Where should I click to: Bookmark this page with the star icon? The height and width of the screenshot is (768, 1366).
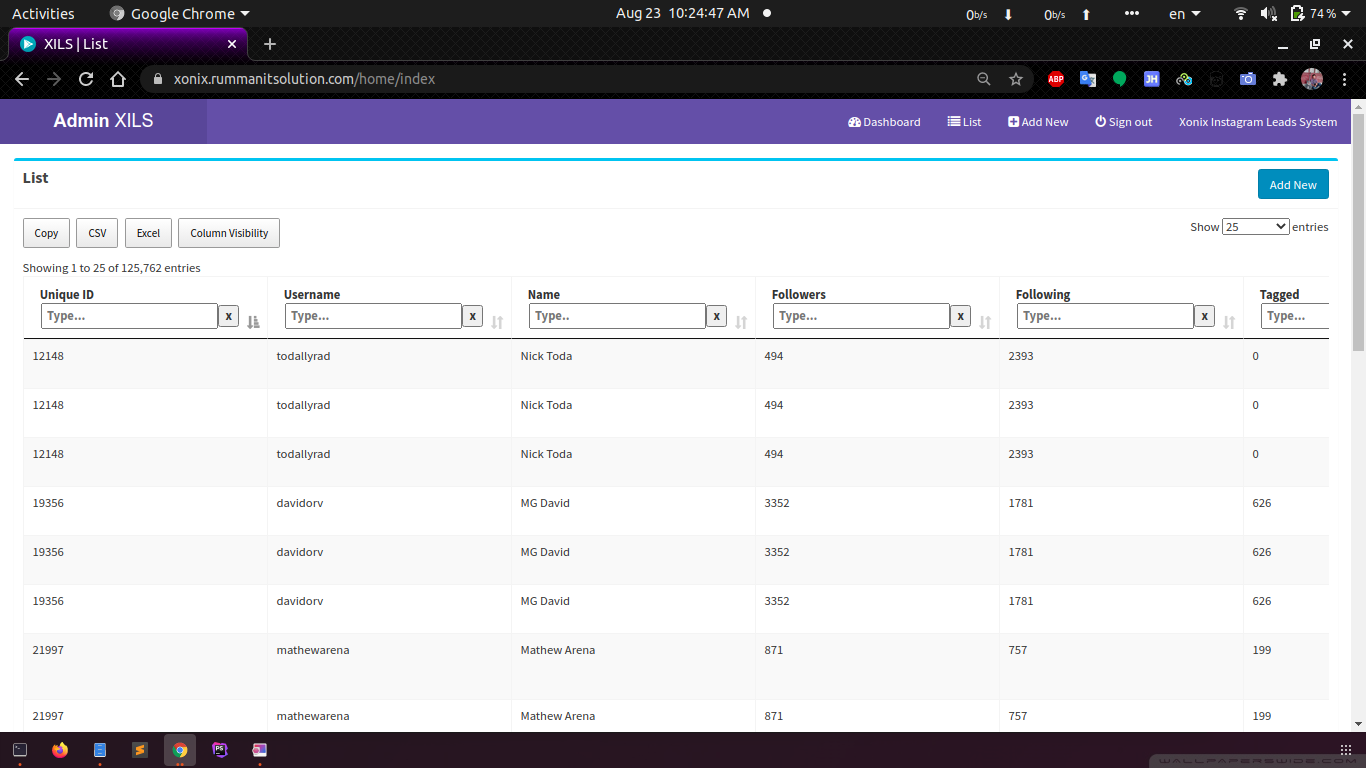coord(1016,79)
